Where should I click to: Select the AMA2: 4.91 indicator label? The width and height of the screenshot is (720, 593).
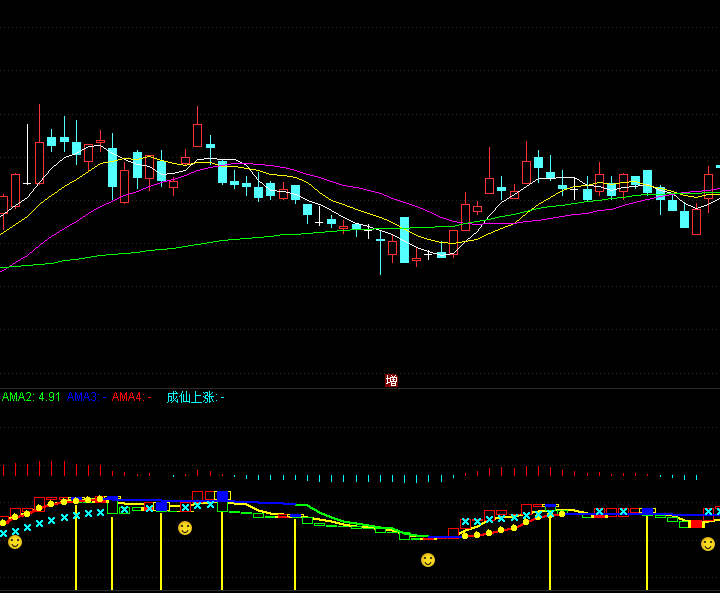(31, 397)
